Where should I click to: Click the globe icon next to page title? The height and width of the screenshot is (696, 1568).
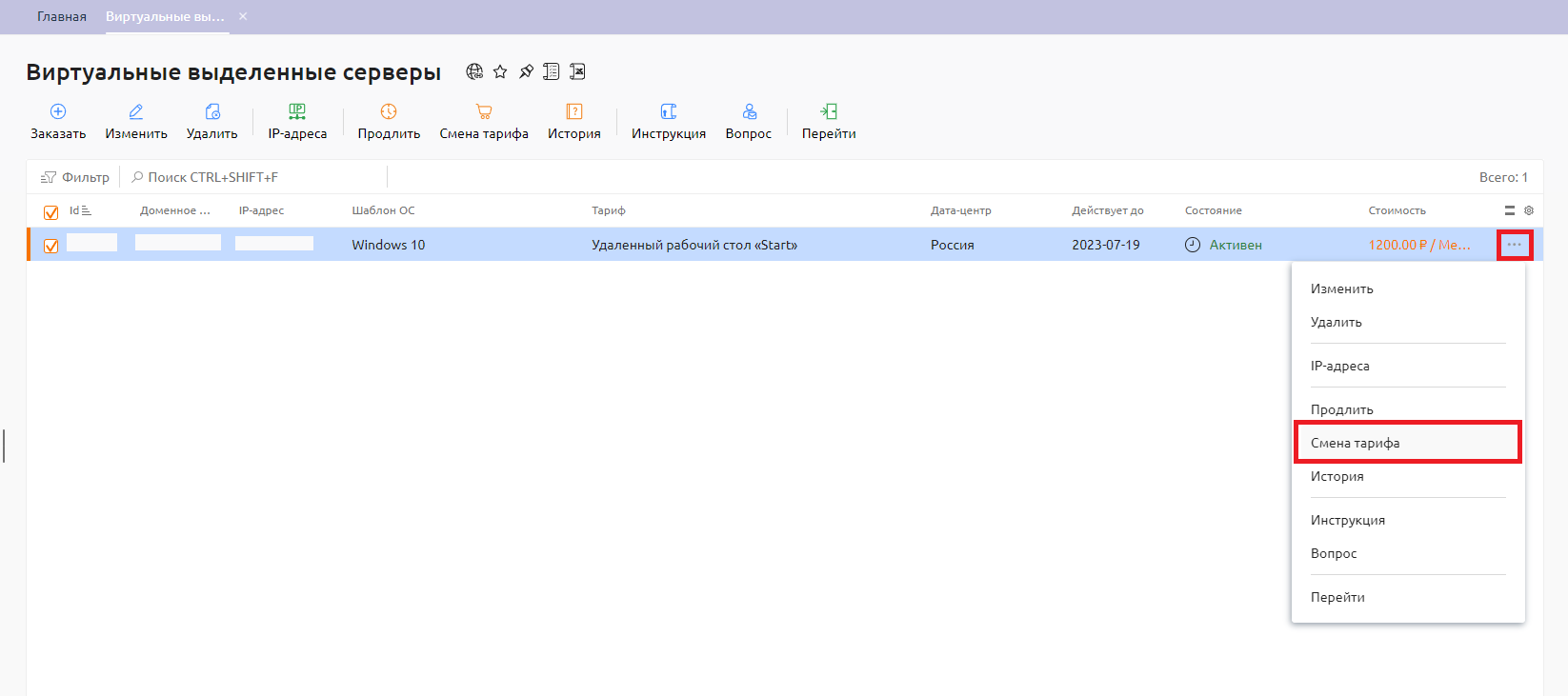pyautogui.click(x=474, y=71)
